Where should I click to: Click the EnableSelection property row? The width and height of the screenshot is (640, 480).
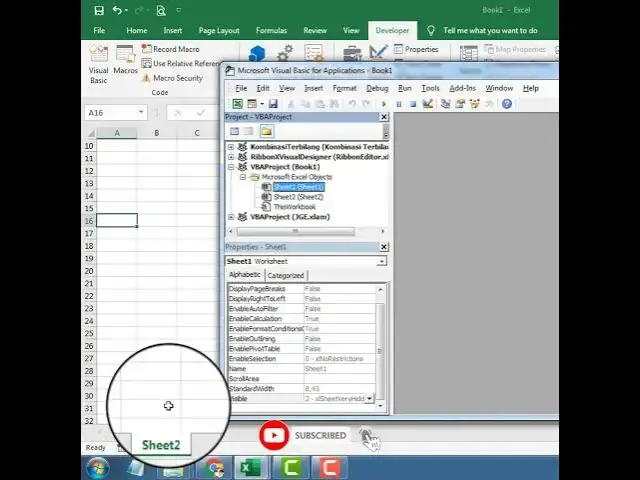301,359
